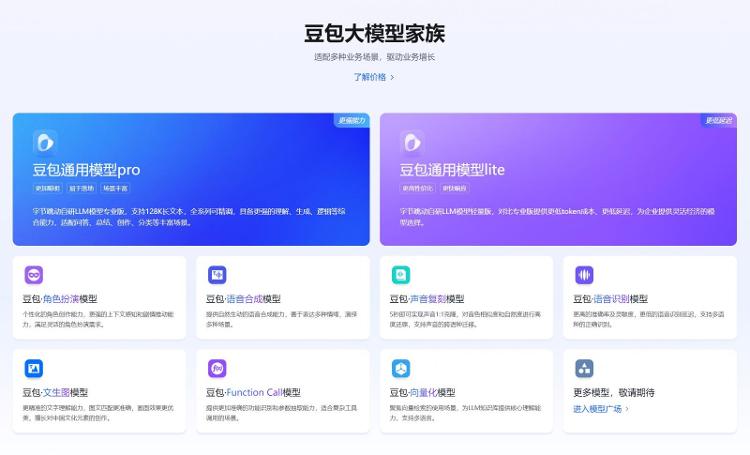Select the 豆包·语音识别模型 title

[x=611, y=299]
